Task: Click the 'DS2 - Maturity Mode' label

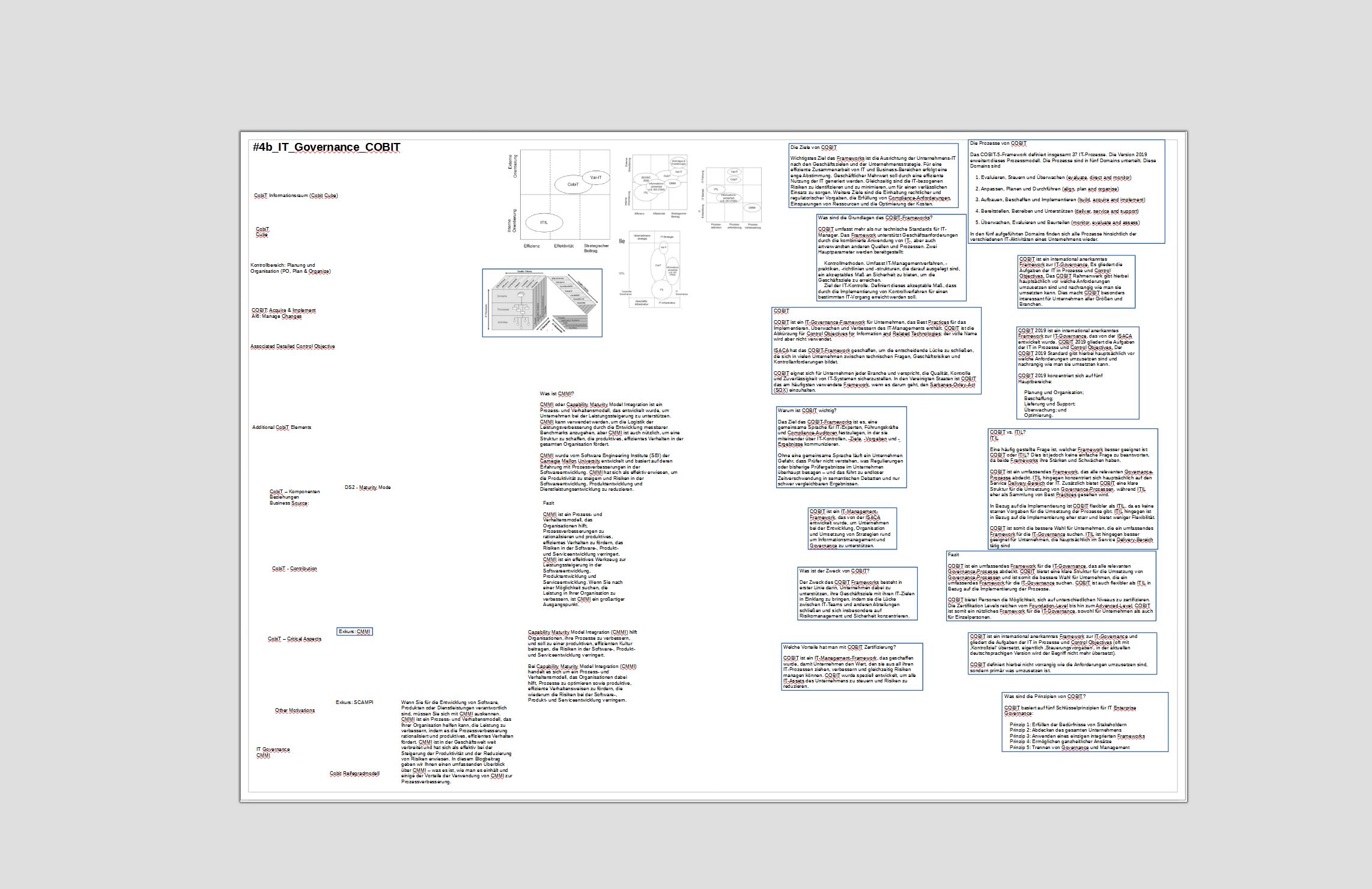Action: (x=367, y=487)
